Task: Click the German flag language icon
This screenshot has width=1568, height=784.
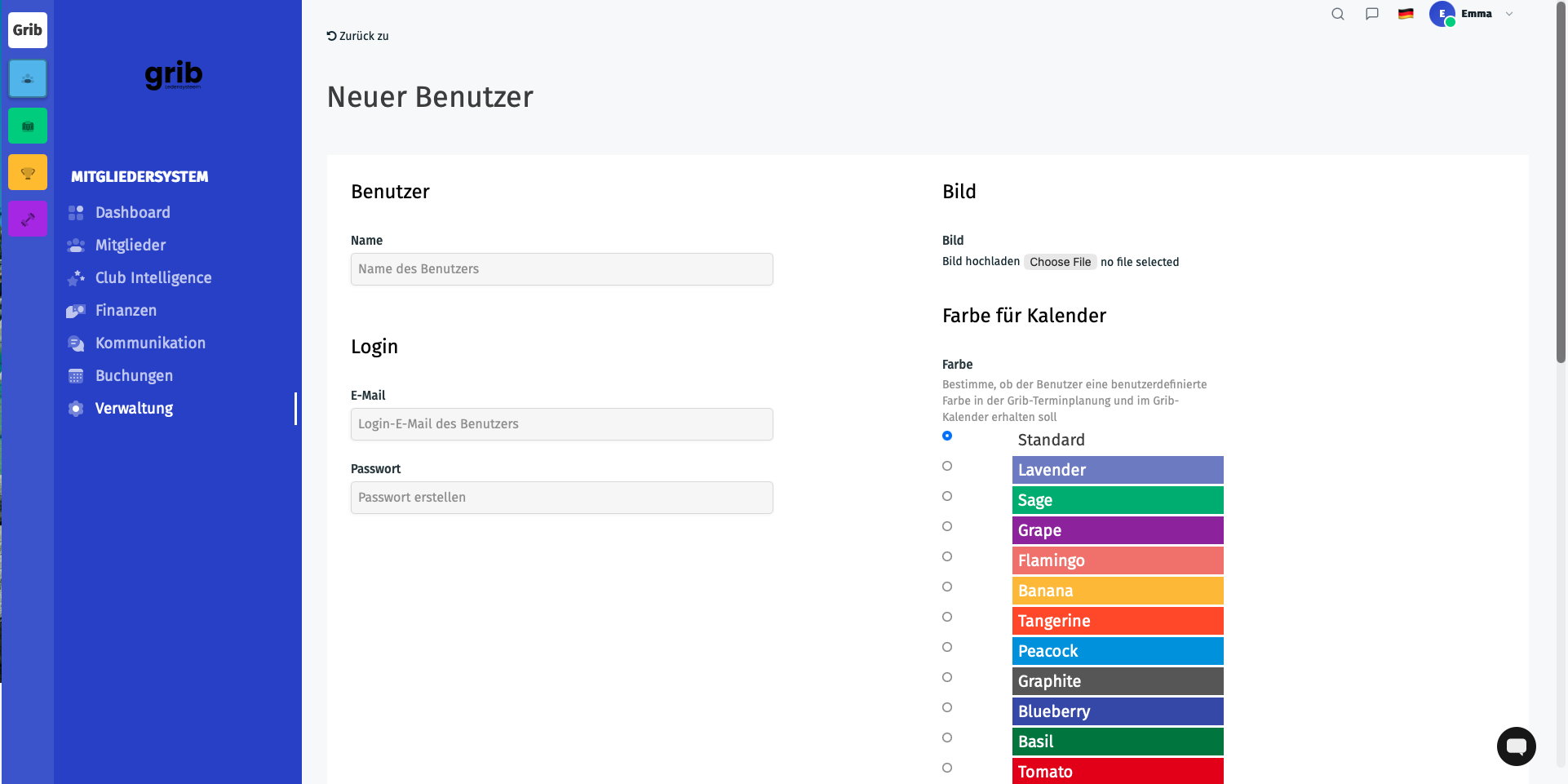Action: click(1406, 14)
